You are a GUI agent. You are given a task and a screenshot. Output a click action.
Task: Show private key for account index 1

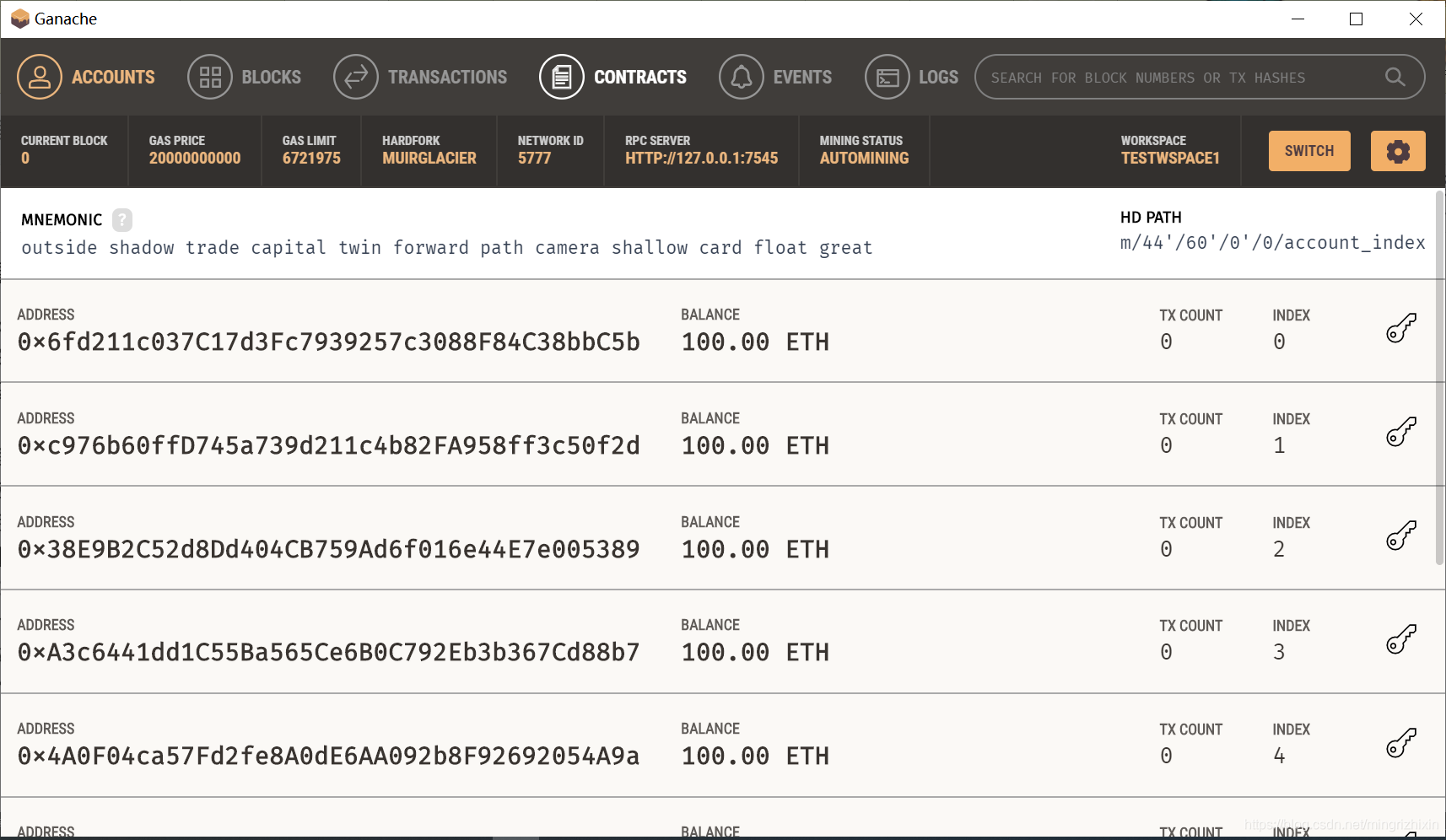pos(1401,432)
